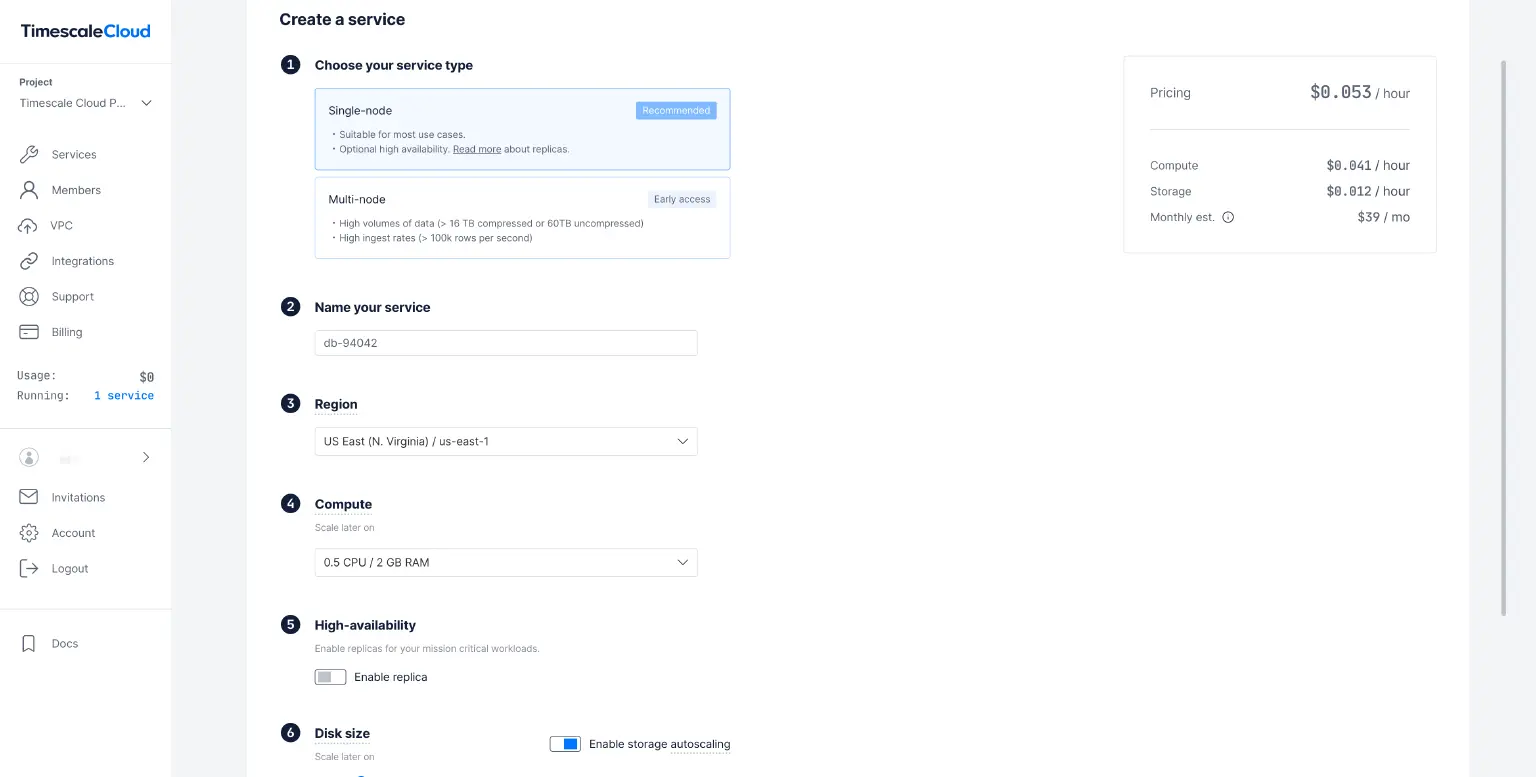Disable storage autoscaling
Viewport: 1536px width, 777px height.
tap(565, 744)
